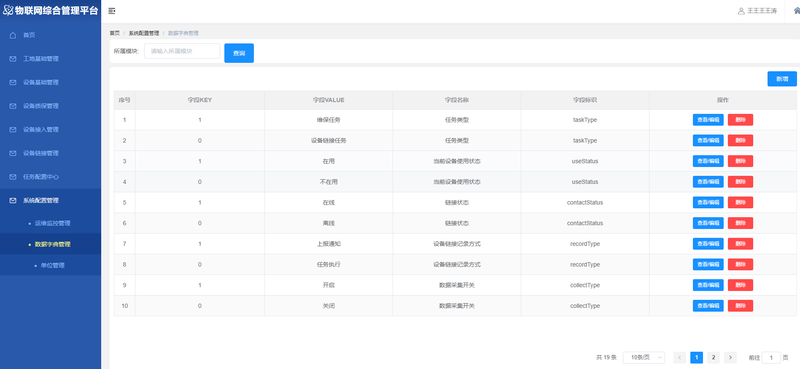The image size is (800, 369).
Task: Go to 运维监控管理 submenu item
Action: (51, 224)
